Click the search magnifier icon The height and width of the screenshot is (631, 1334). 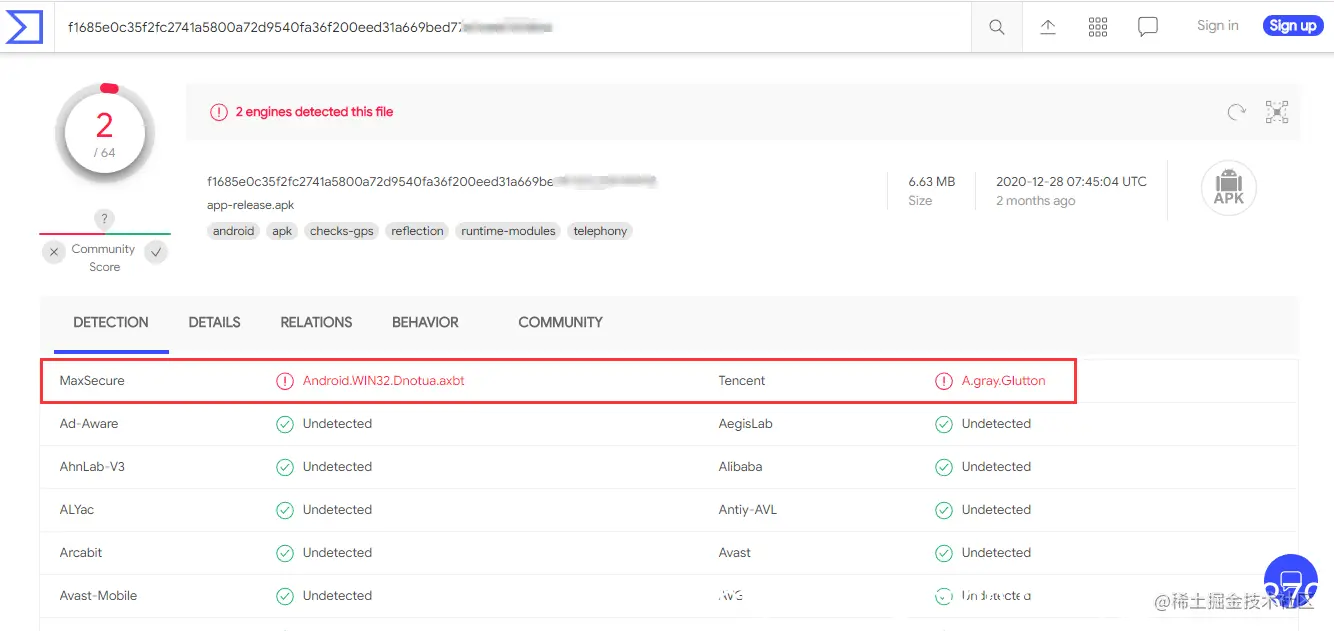[x=997, y=27]
